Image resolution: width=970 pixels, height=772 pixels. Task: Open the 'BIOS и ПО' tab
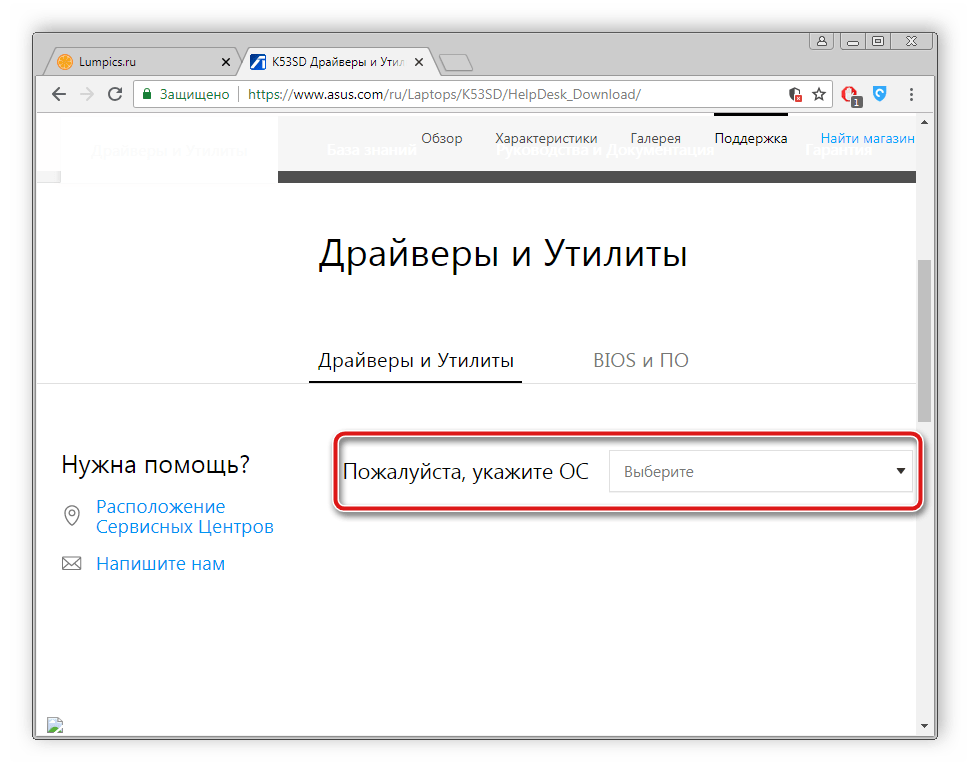click(x=640, y=360)
